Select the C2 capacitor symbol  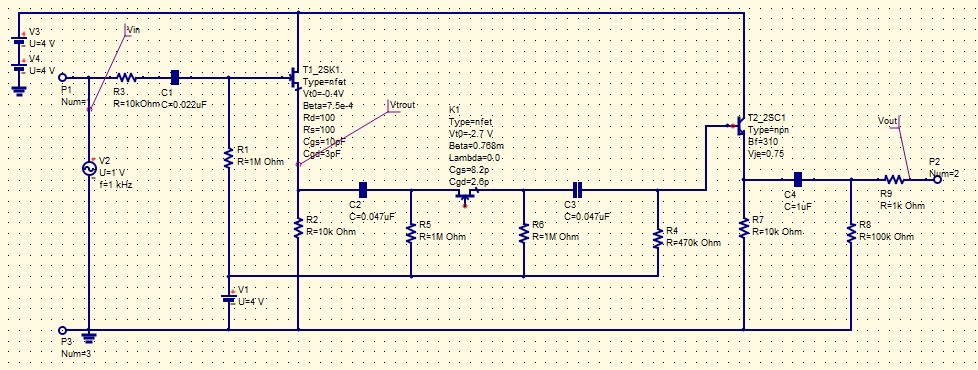[363, 190]
